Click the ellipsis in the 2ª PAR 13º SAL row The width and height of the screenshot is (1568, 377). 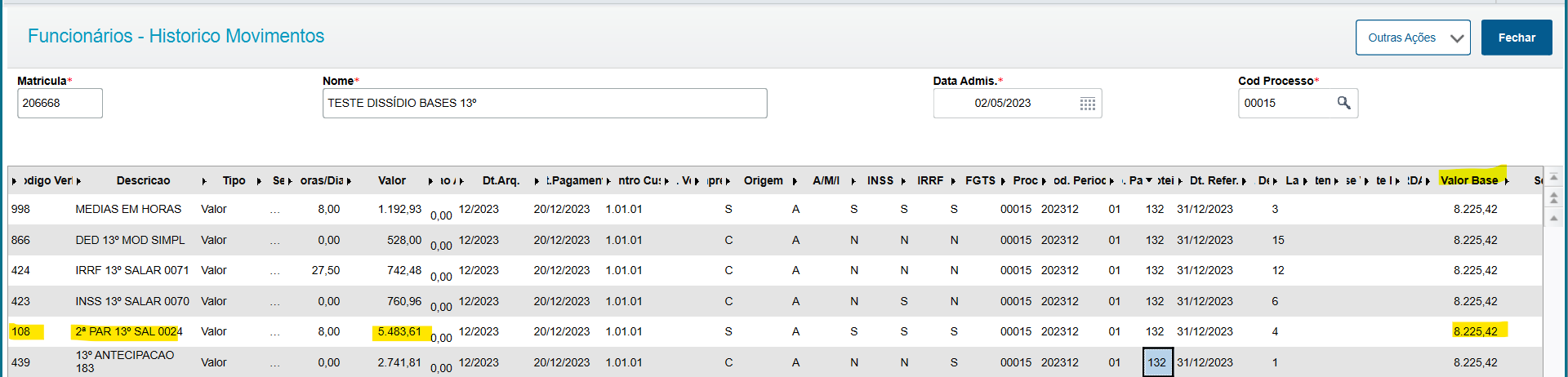[x=275, y=332]
